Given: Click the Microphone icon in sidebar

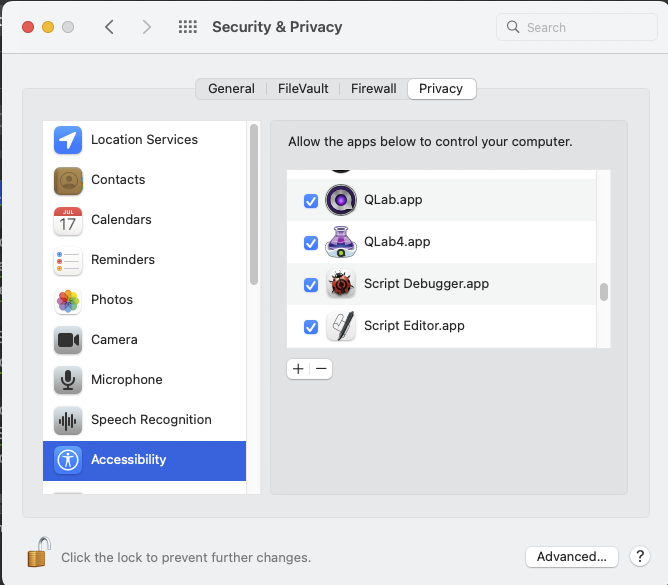Looking at the screenshot, I should coord(68,380).
